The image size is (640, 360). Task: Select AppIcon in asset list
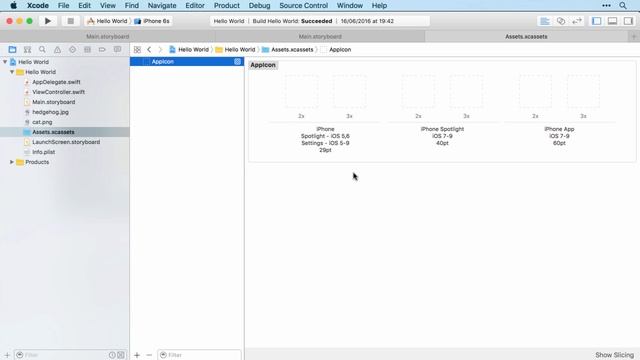click(187, 62)
